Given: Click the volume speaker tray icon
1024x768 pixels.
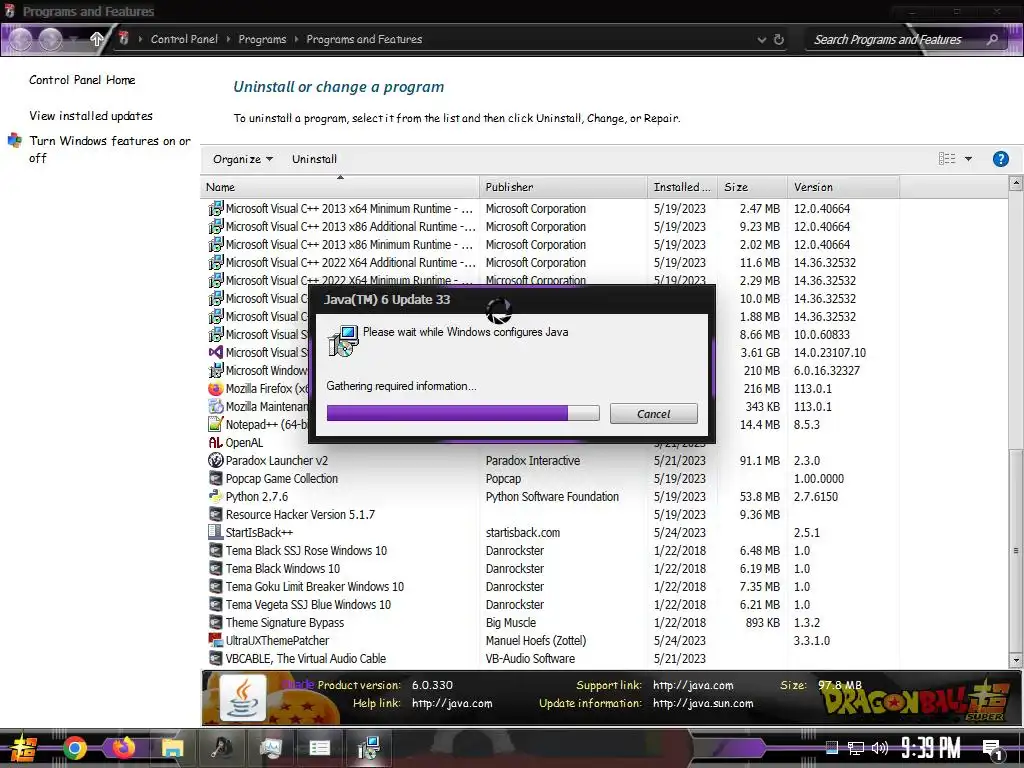Looking at the screenshot, I should (880, 748).
